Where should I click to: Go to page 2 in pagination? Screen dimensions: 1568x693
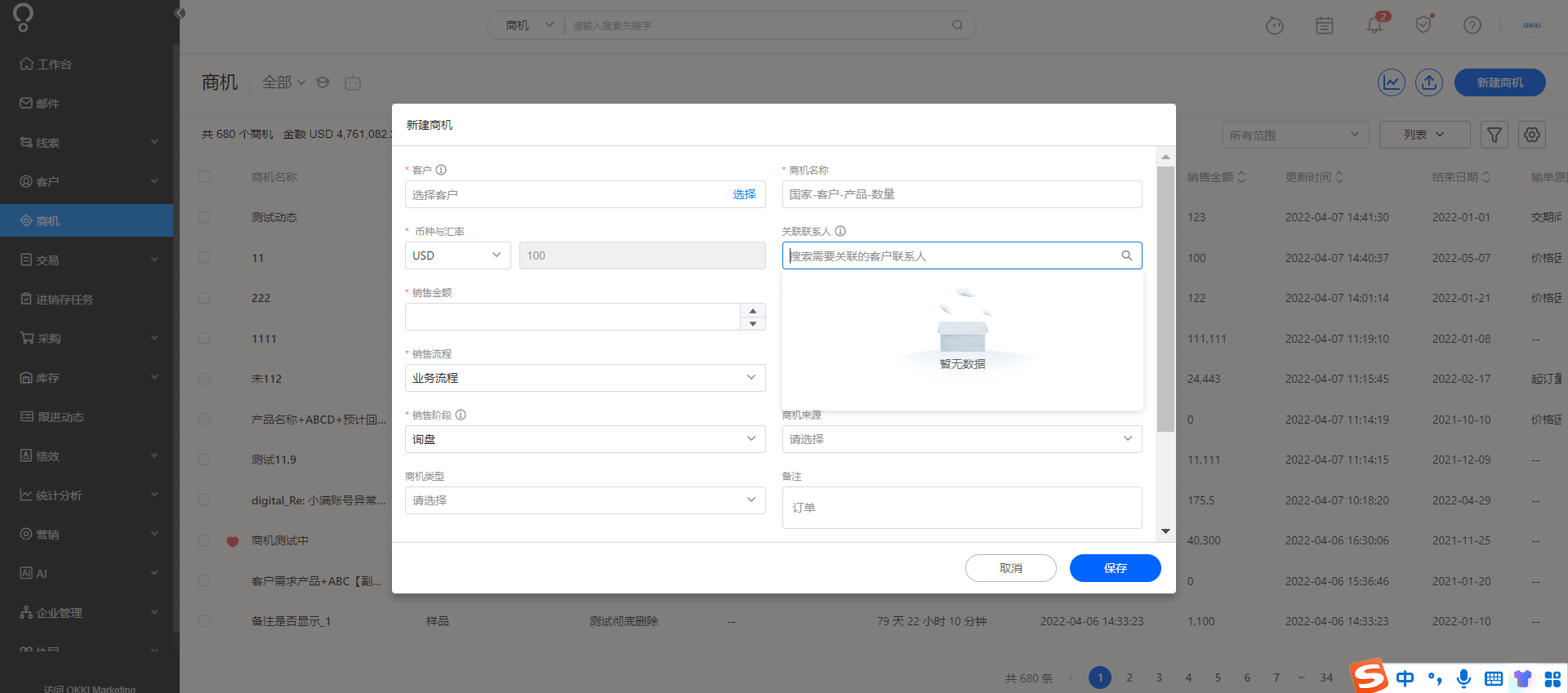click(x=1129, y=677)
